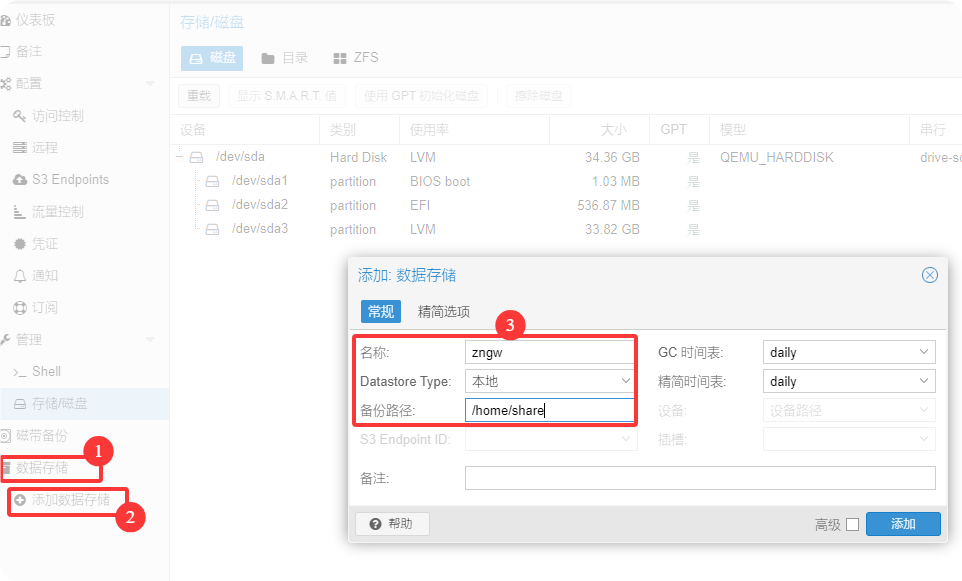Click the S3 Endpoints cloud icon

point(20,180)
